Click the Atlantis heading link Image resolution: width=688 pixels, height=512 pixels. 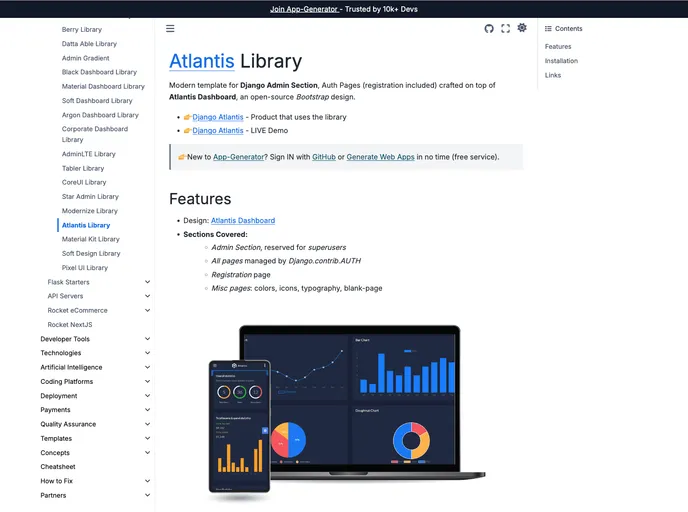point(202,61)
